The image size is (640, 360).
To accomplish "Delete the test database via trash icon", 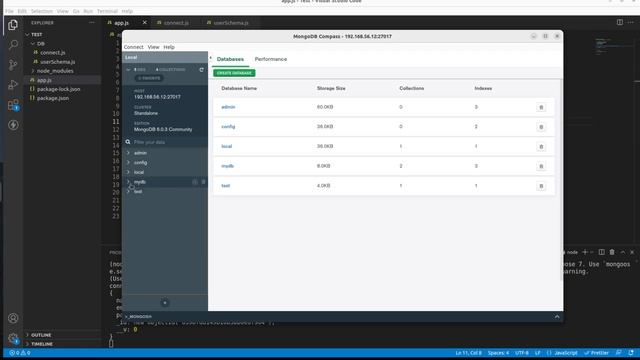I will 541,186.
